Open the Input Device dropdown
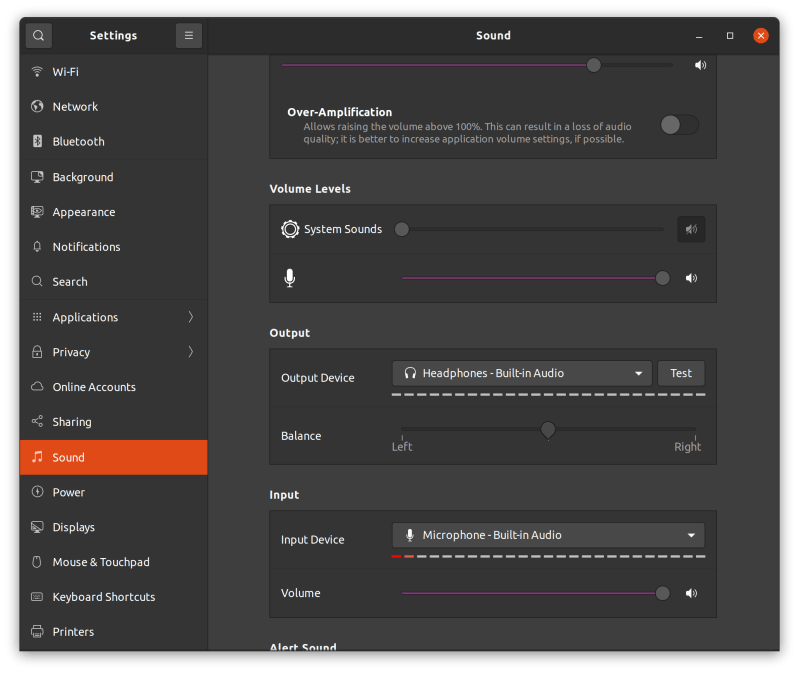Image resolution: width=799 pixels, height=673 pixels. (548, 535)
